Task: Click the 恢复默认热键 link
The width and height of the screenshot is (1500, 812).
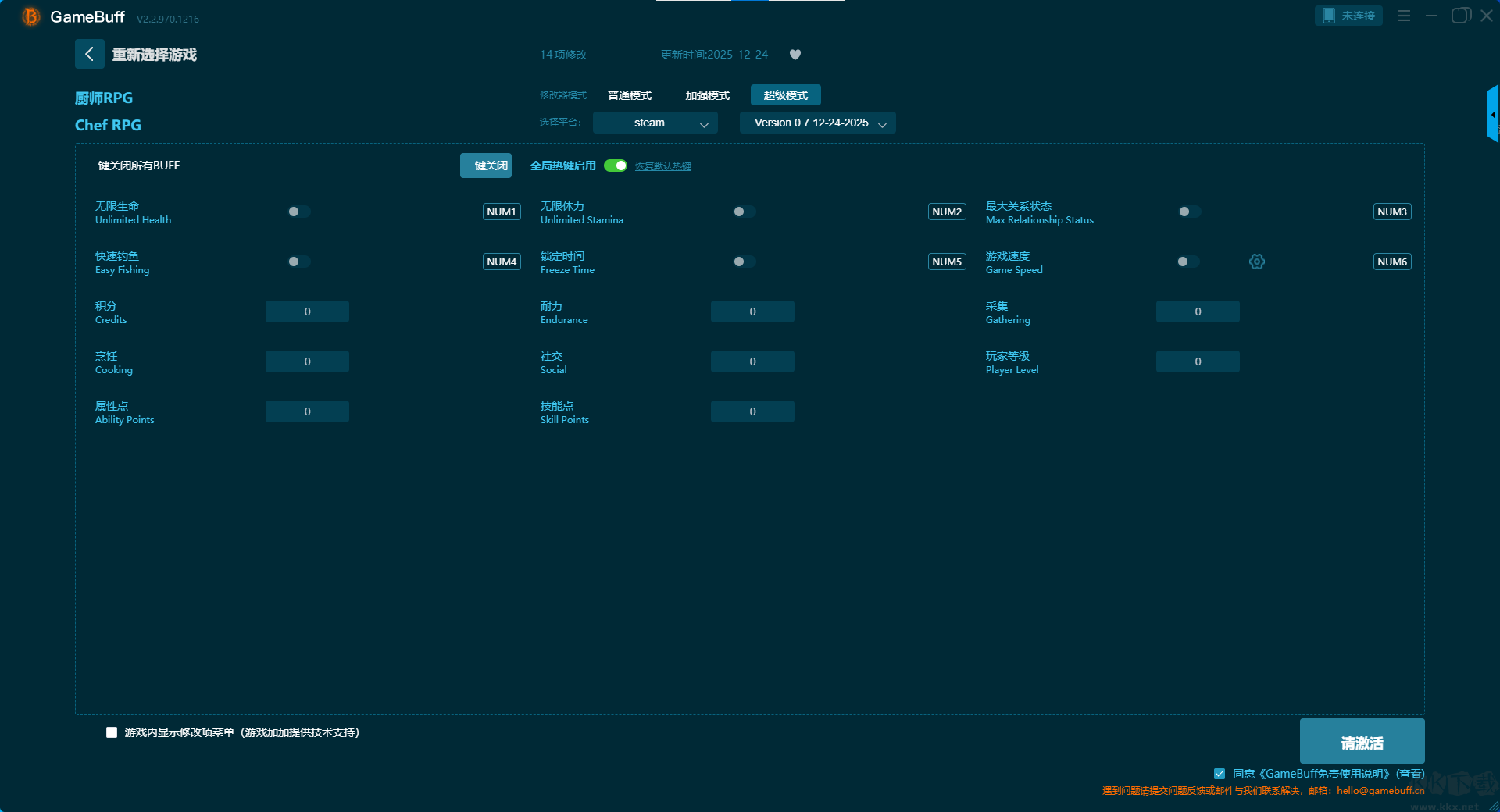Action: coord(662,166)
